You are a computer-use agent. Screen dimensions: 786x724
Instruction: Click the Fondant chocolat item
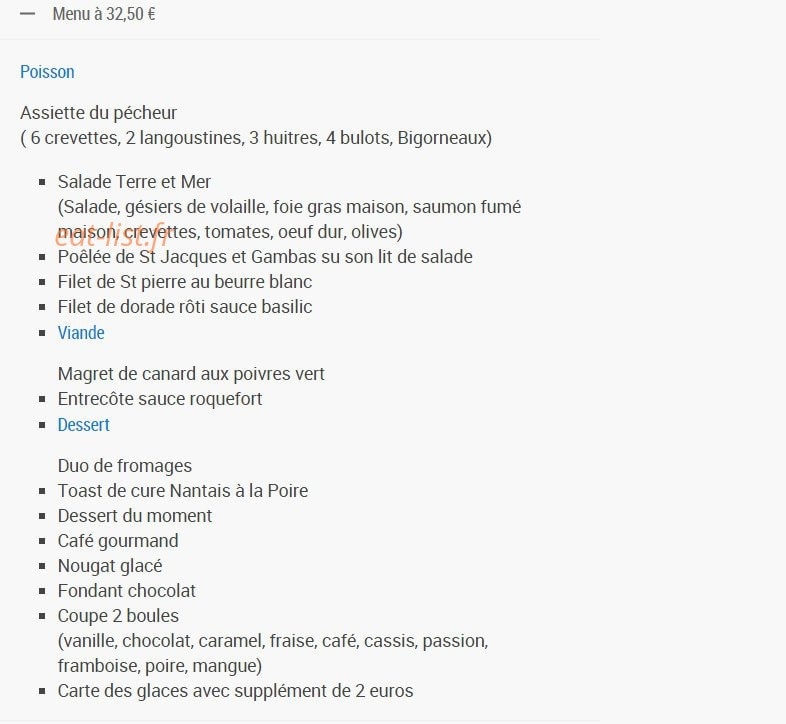(126, 592)
